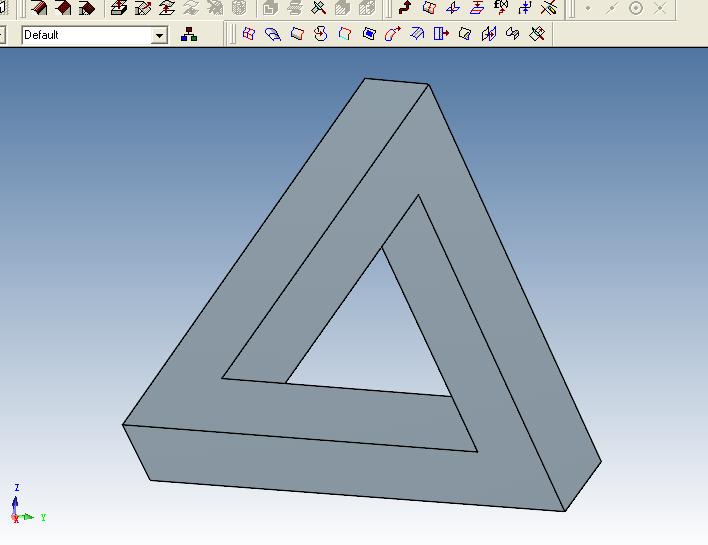Click the teal pencil-crossed tool icon
Viewport: 708px width, 545px height.
[318, 8]
